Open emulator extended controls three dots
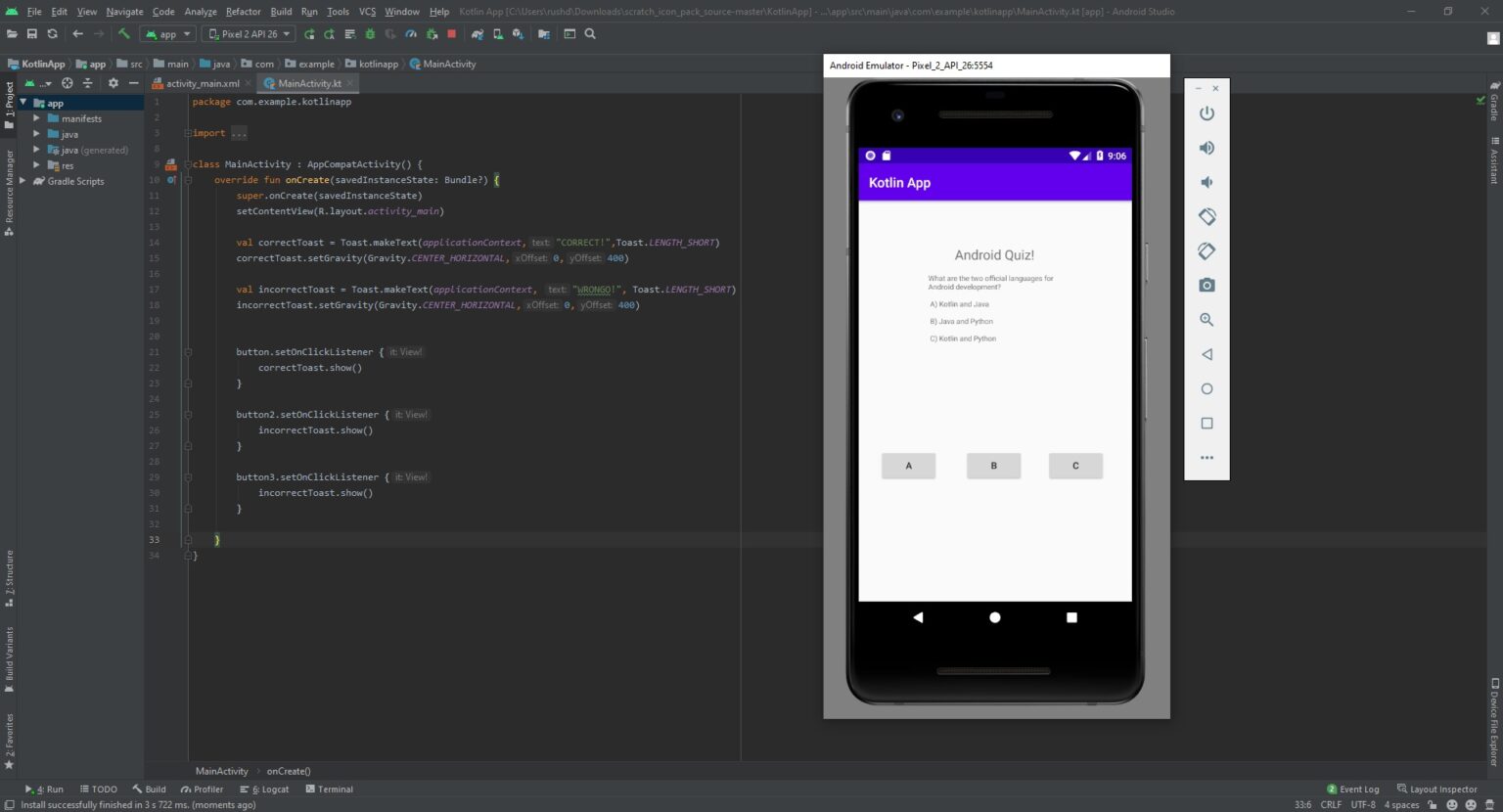 pyautogui.click(x=1207, y=458)
